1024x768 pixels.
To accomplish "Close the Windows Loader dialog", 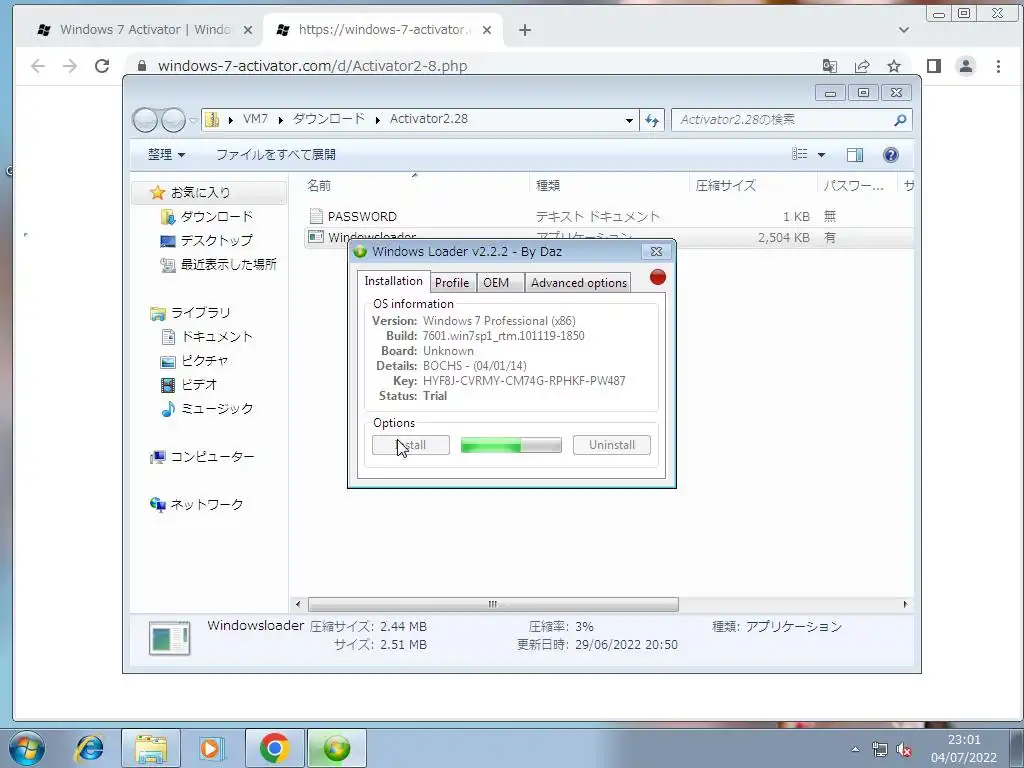I will tap(656, 251).
